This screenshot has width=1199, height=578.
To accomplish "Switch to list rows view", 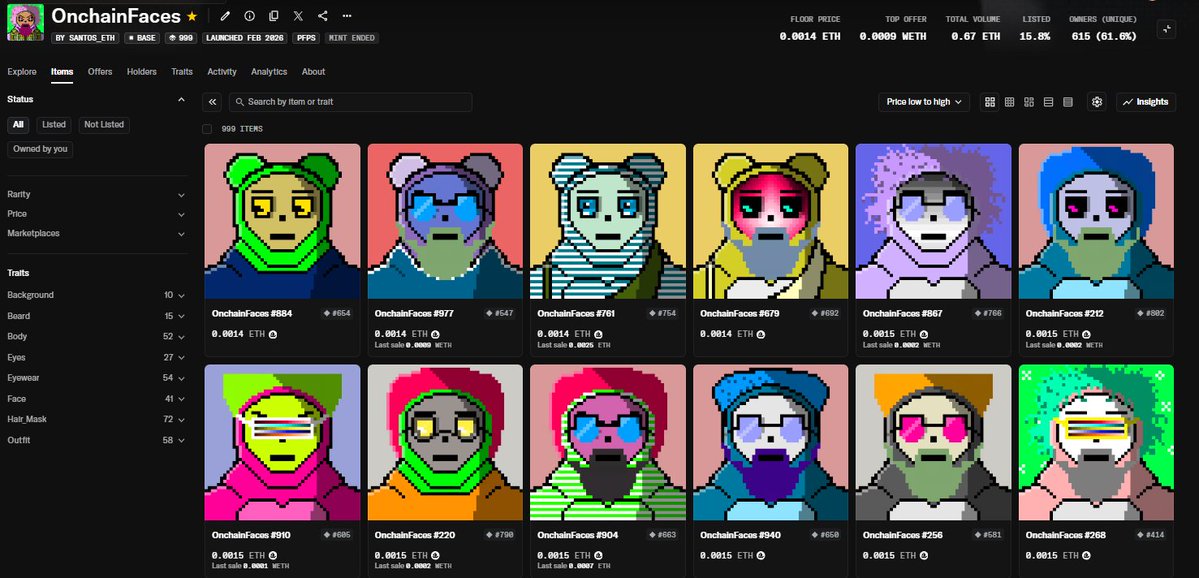I will click(x=1048, y=102).
